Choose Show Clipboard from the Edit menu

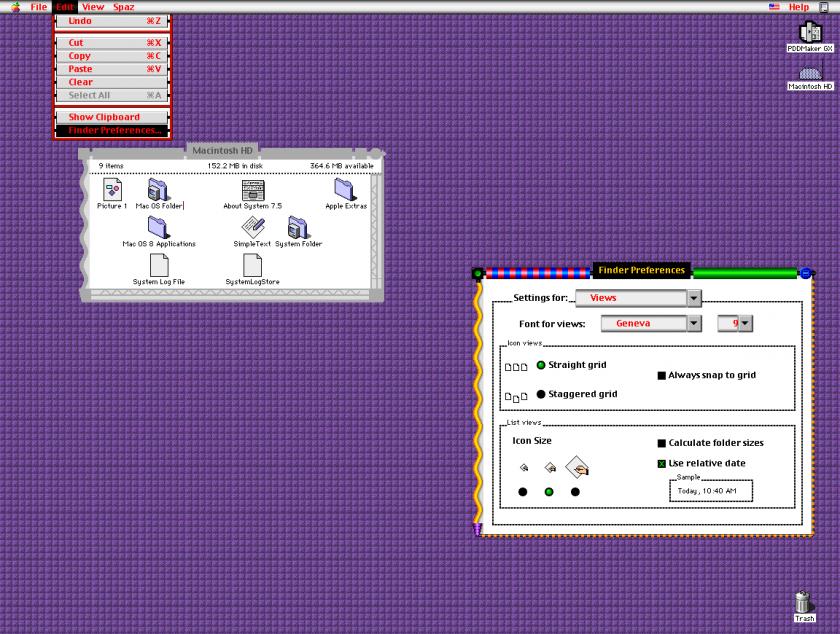coord(112,117)
